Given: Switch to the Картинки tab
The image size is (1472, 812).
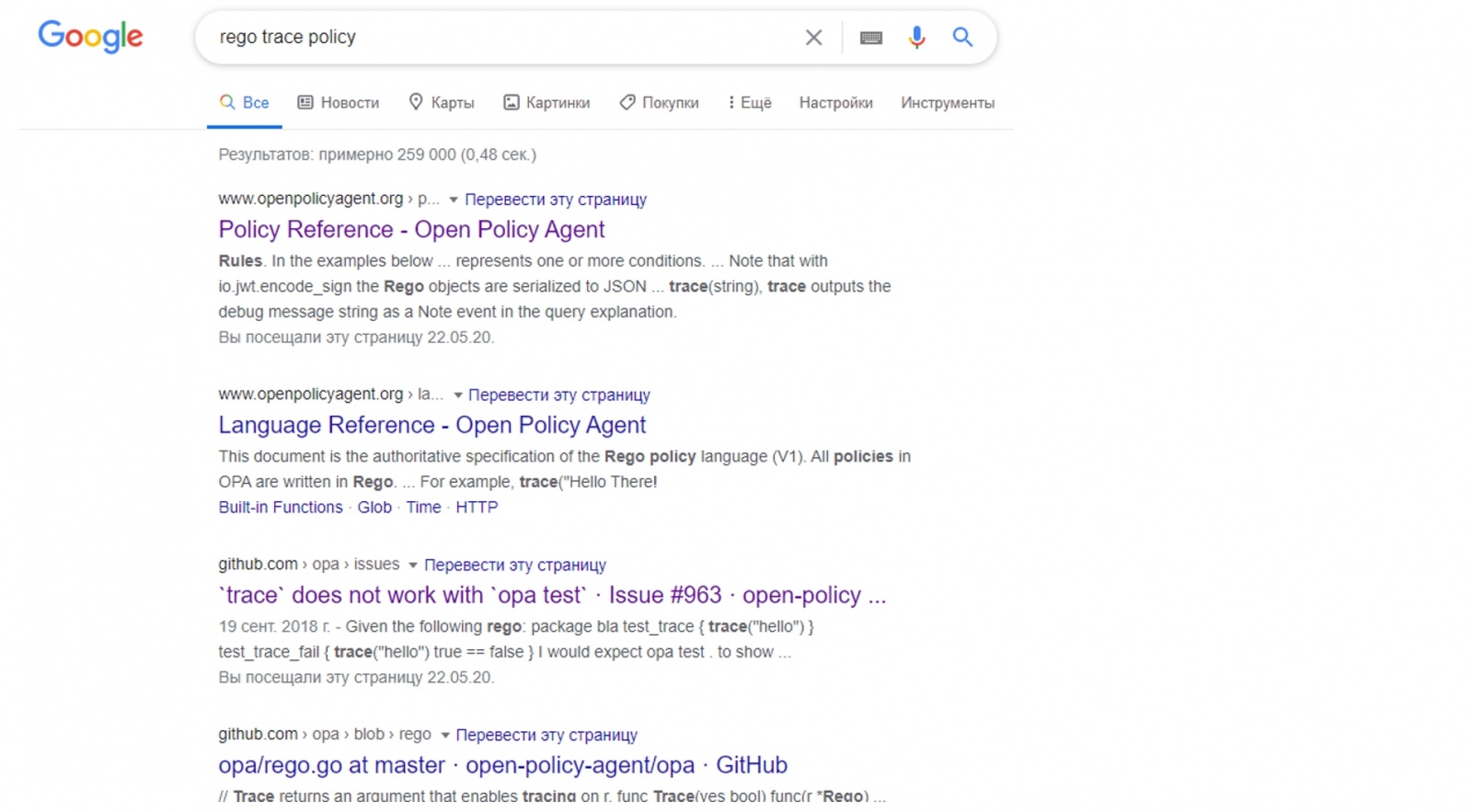Looking at the screenshot, I should click(x=546, y=103).
